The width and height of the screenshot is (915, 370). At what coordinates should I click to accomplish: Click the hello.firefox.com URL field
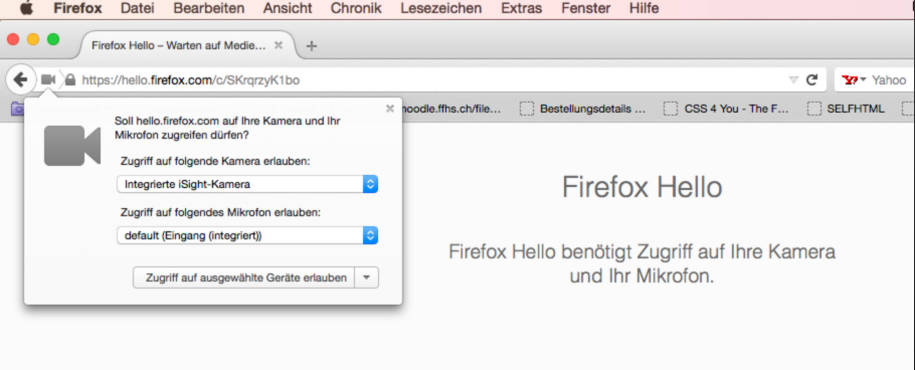click(x=432, y=80)
